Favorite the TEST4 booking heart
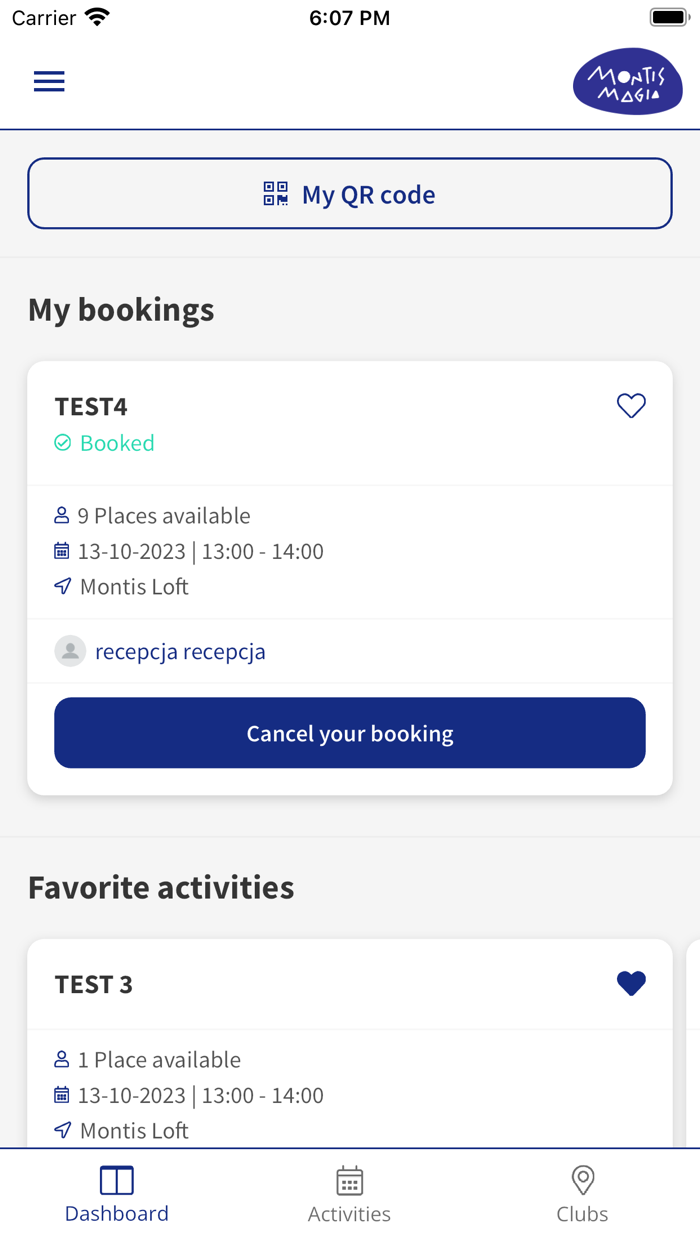Screen dimensions: 700x1244 point(631,405)
